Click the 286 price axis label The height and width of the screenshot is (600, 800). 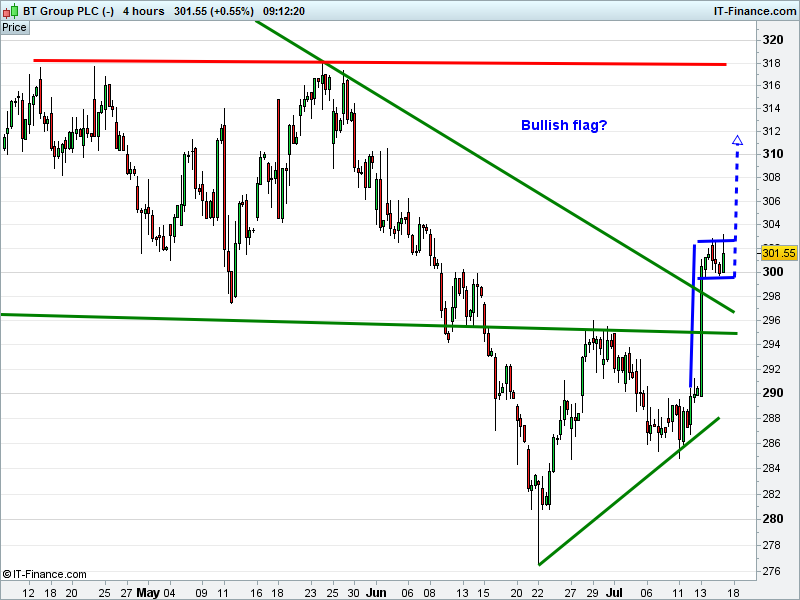(771, 443)
